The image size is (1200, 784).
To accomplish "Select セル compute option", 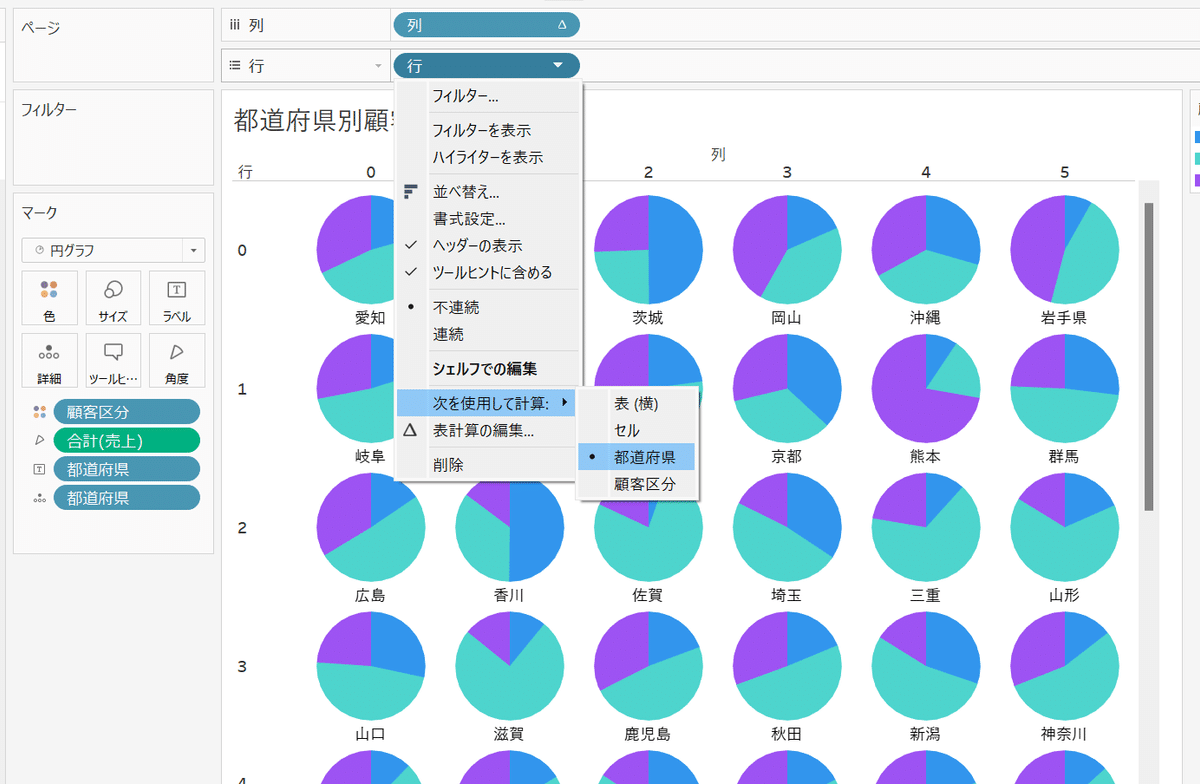I will [637, 430].
